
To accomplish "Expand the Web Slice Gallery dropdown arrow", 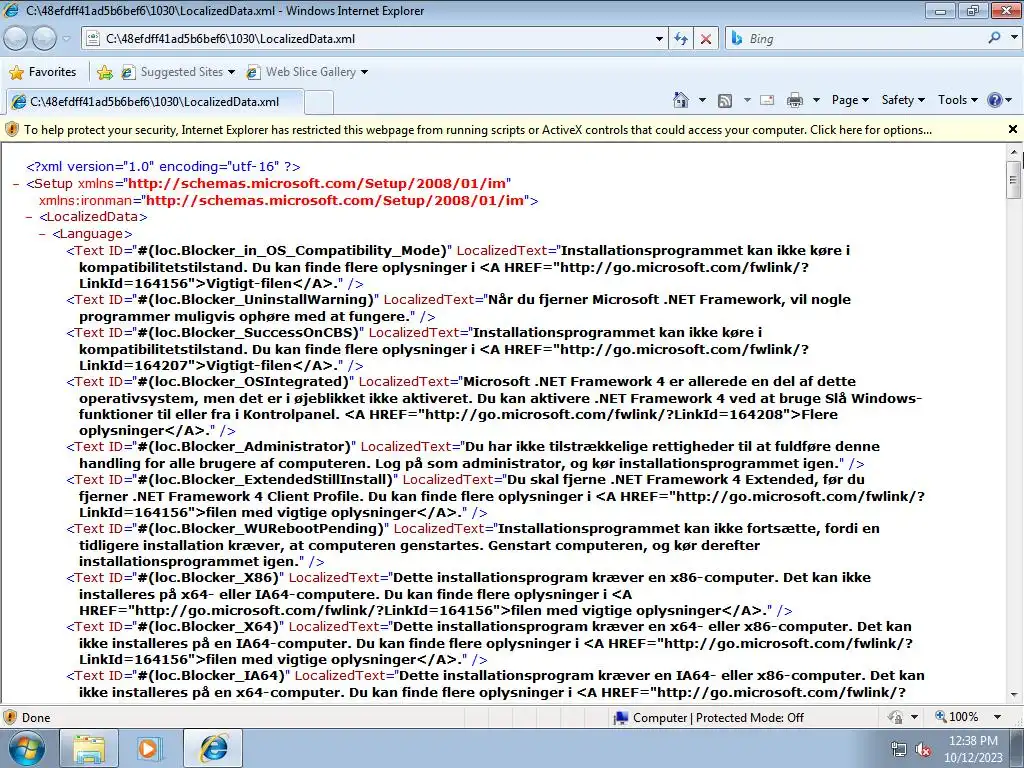I will point(364,72).
